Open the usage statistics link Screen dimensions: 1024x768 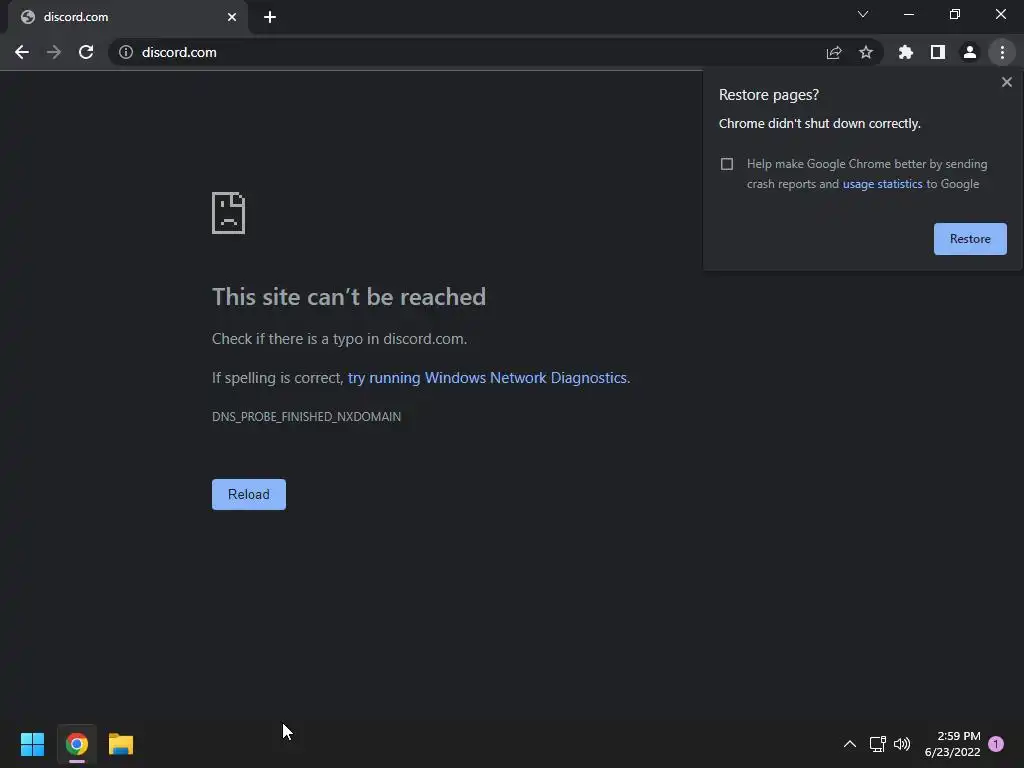[882, 184]
